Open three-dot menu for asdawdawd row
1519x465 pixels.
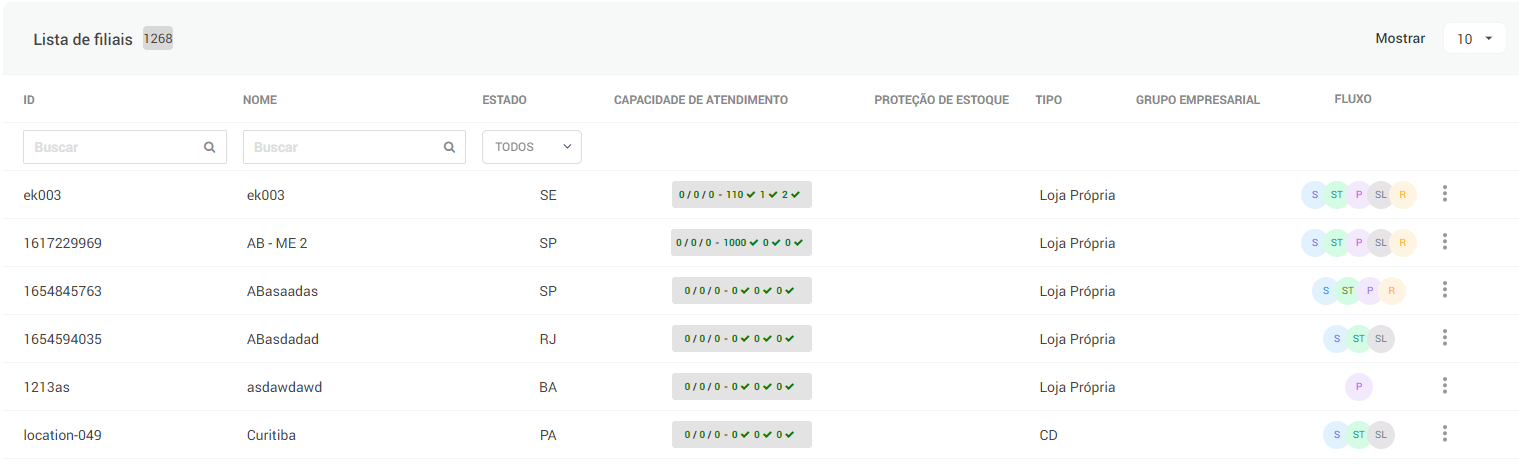pyautogui.click(x=1445, y=386)
